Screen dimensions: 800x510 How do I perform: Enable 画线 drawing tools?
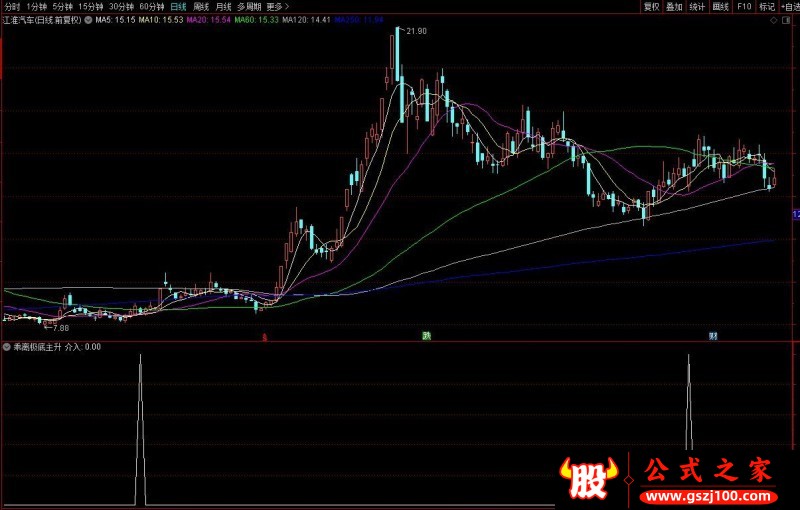click(x=718, y=6)
